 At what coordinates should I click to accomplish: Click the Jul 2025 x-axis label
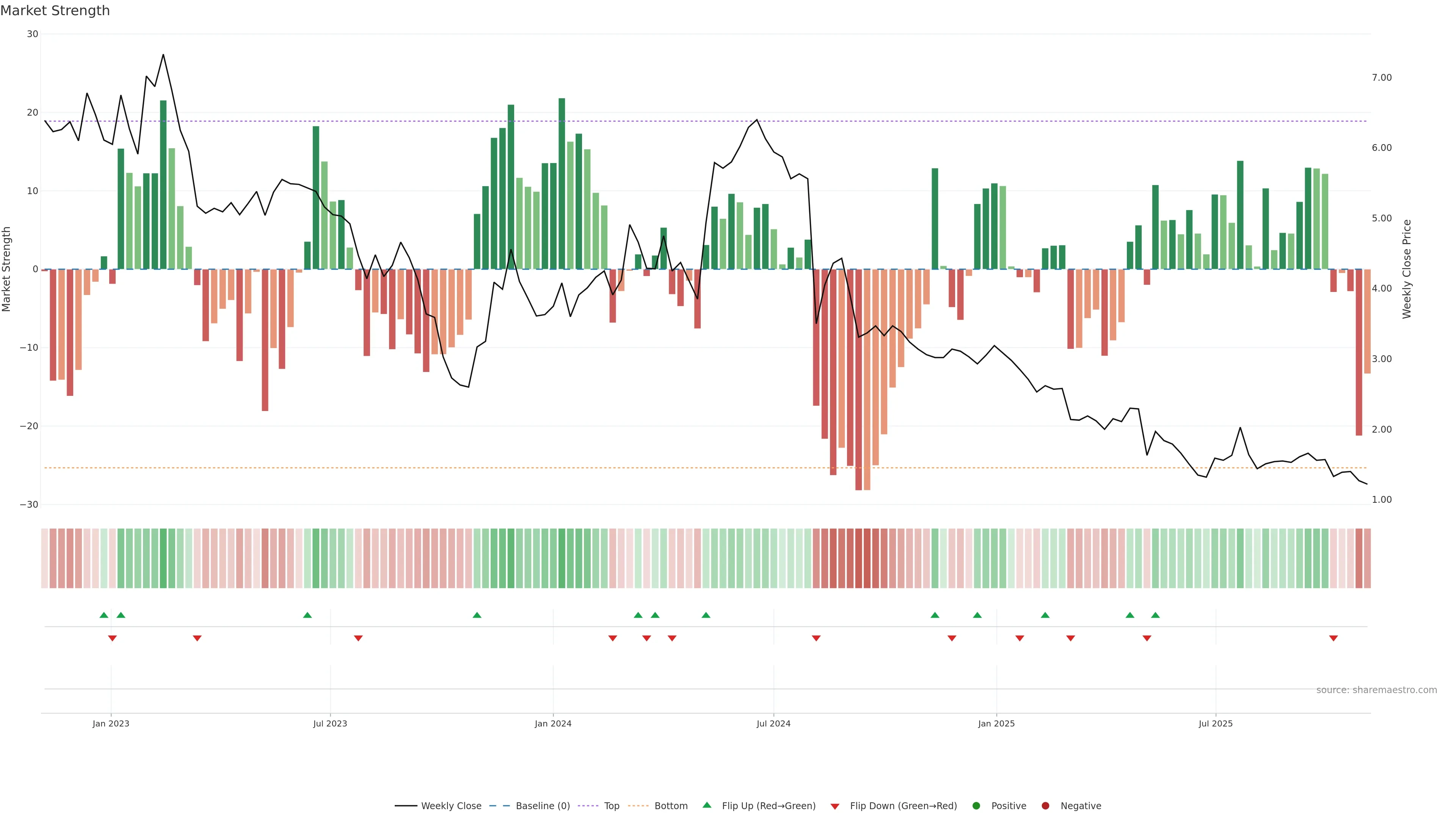[x=1215, y=723]
